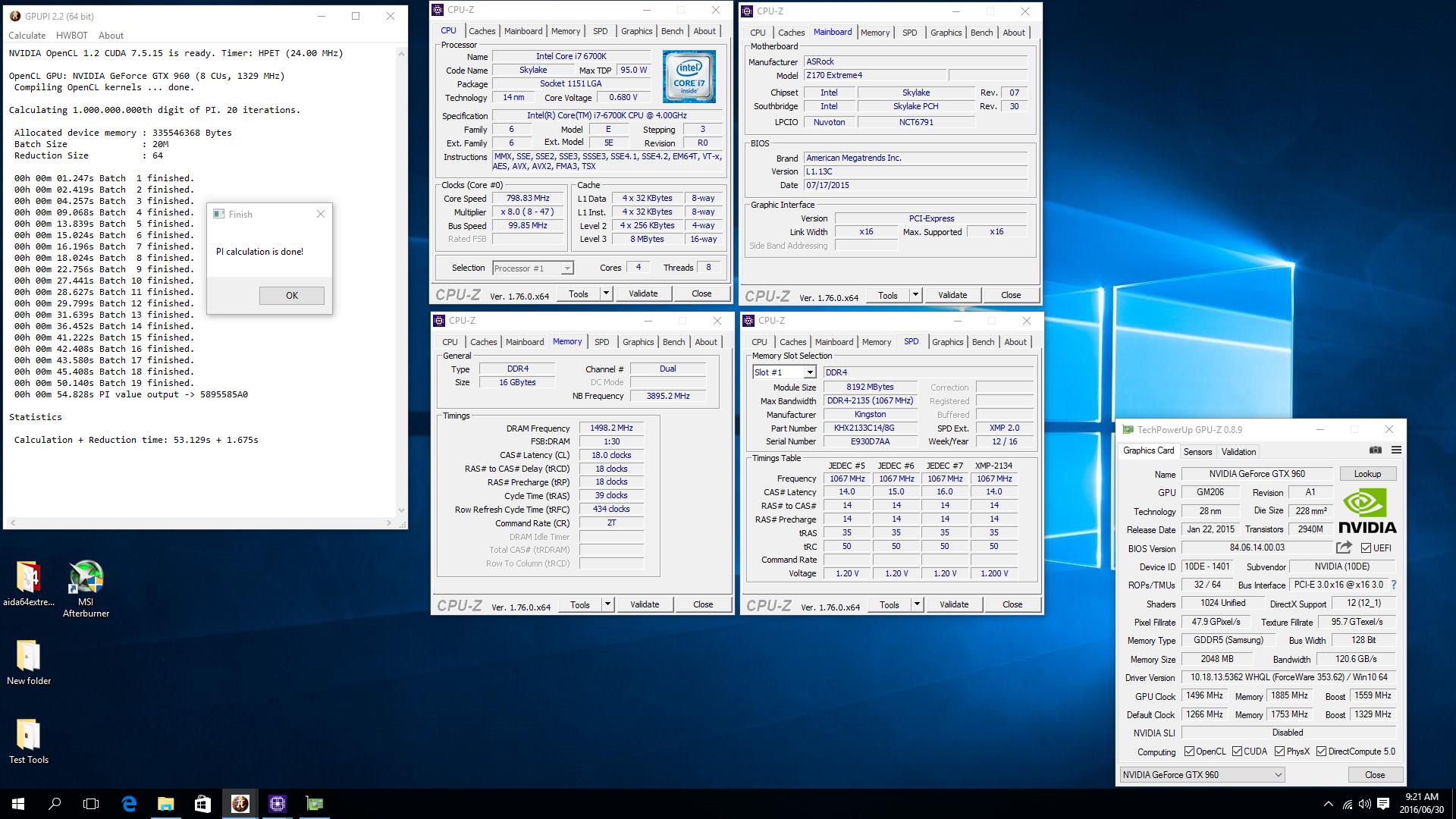Click Tools button in the Mainboard window
This screenshot has width=1456, height=819.
[888, 295]
